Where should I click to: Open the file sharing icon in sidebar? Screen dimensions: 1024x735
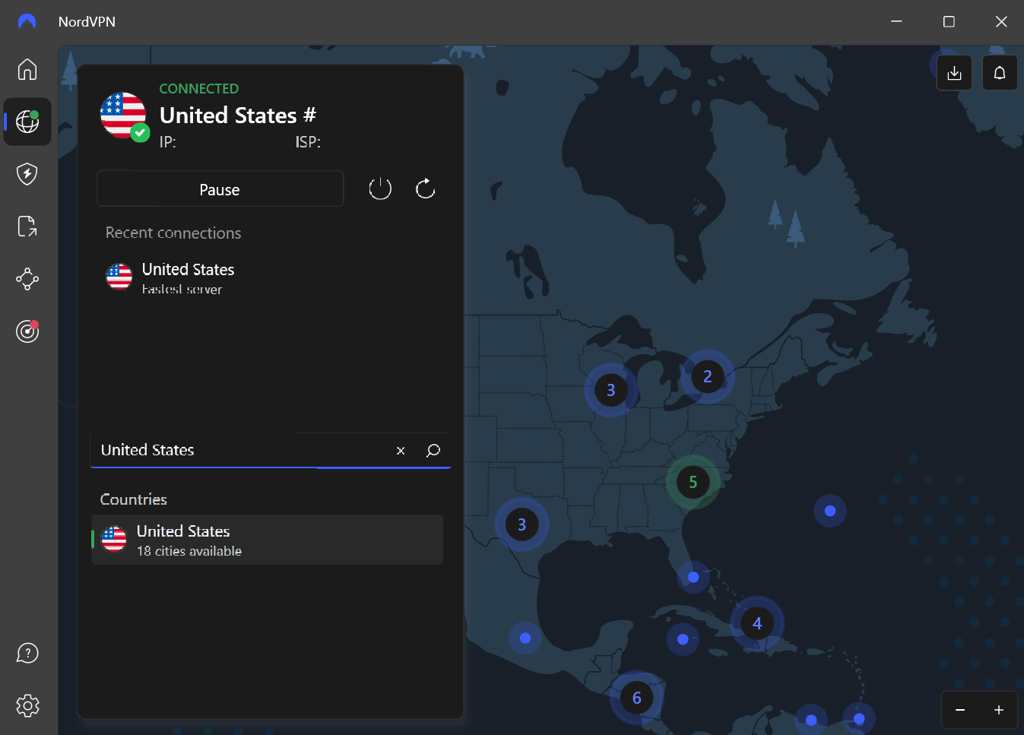coord(27,226)
